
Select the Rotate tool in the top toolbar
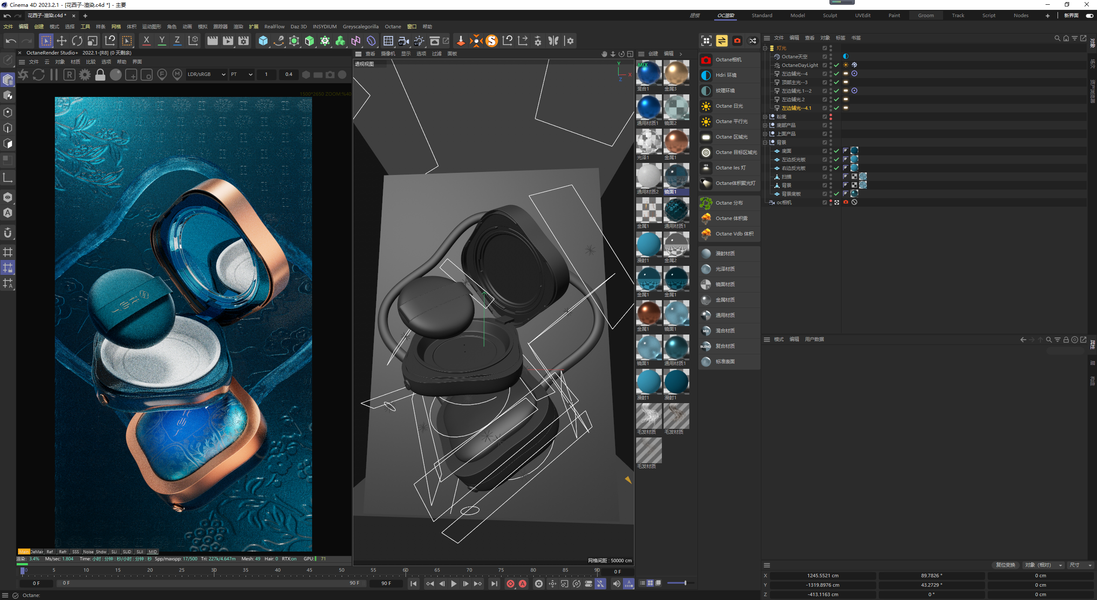[x=77, y=41]
